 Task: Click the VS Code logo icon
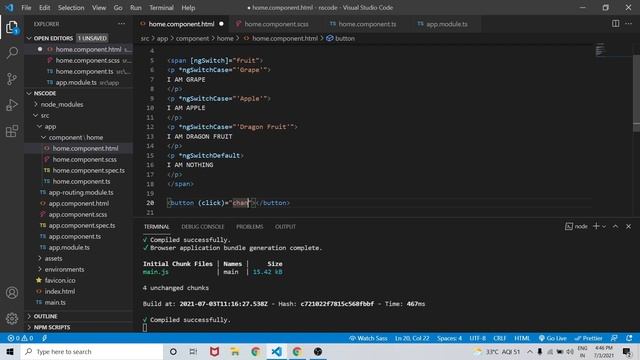(9, 7)
